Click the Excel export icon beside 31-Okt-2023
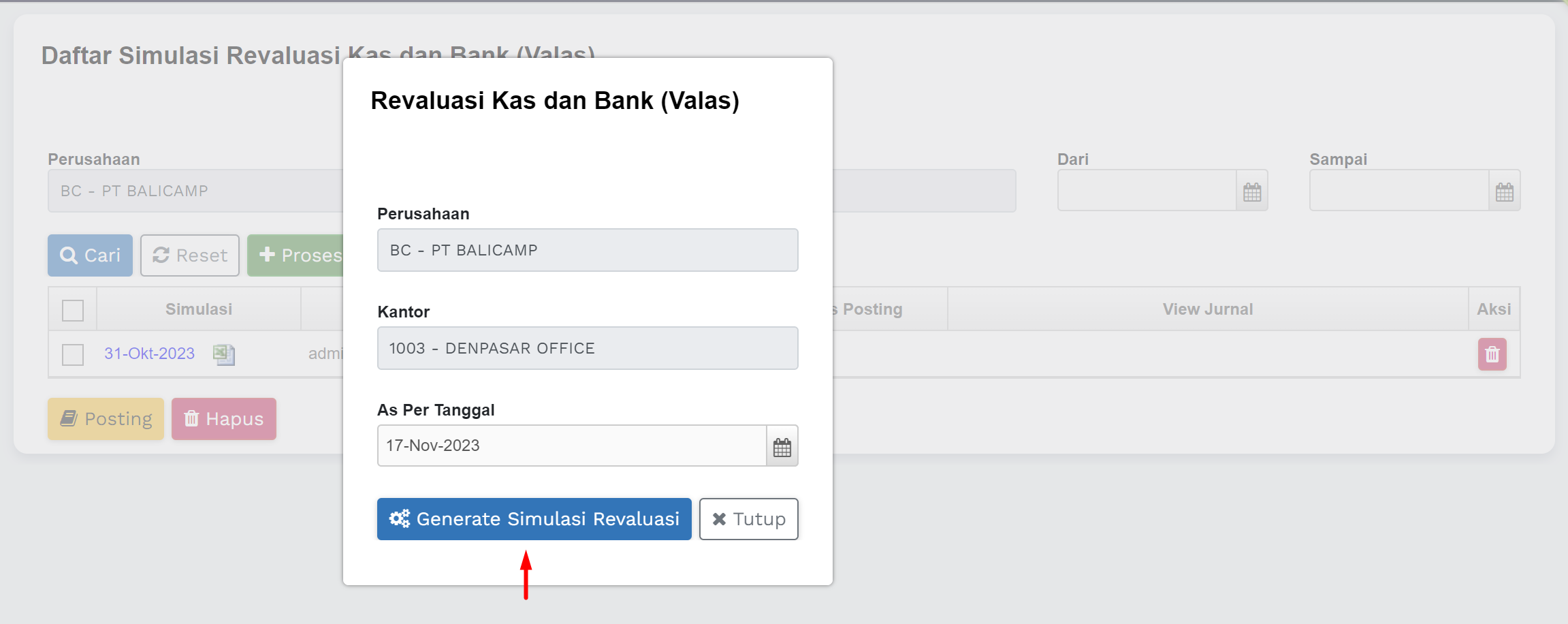 pos(224,354)
